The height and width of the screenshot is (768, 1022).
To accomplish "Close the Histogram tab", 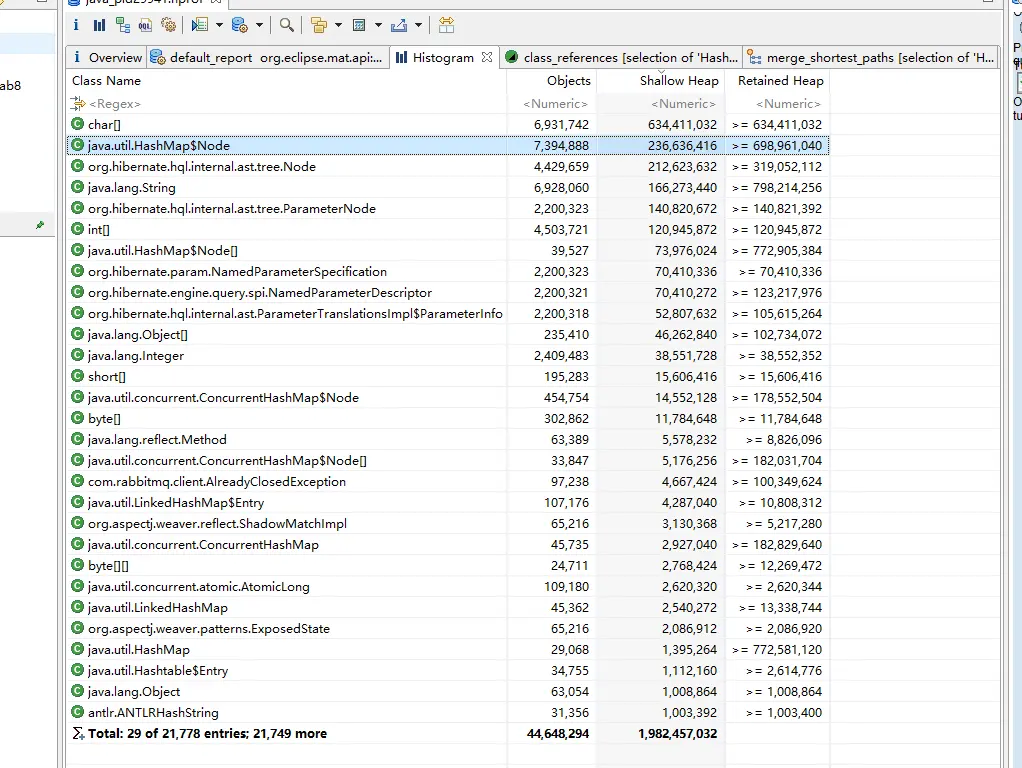I will point(487,57).
